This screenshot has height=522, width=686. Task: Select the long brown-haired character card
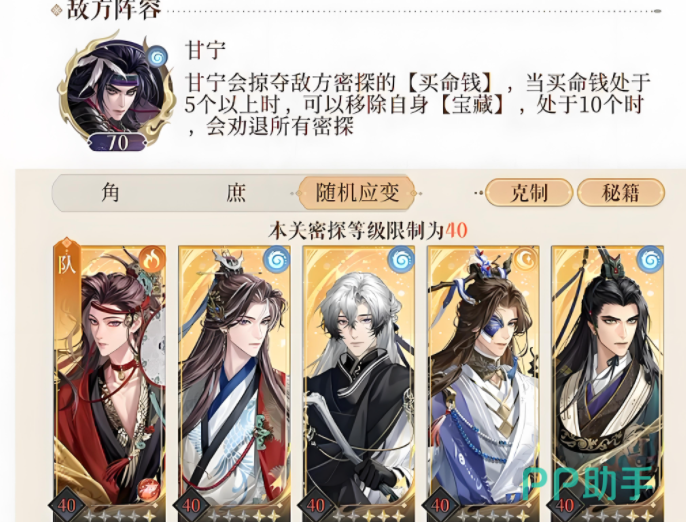(234, 383)
